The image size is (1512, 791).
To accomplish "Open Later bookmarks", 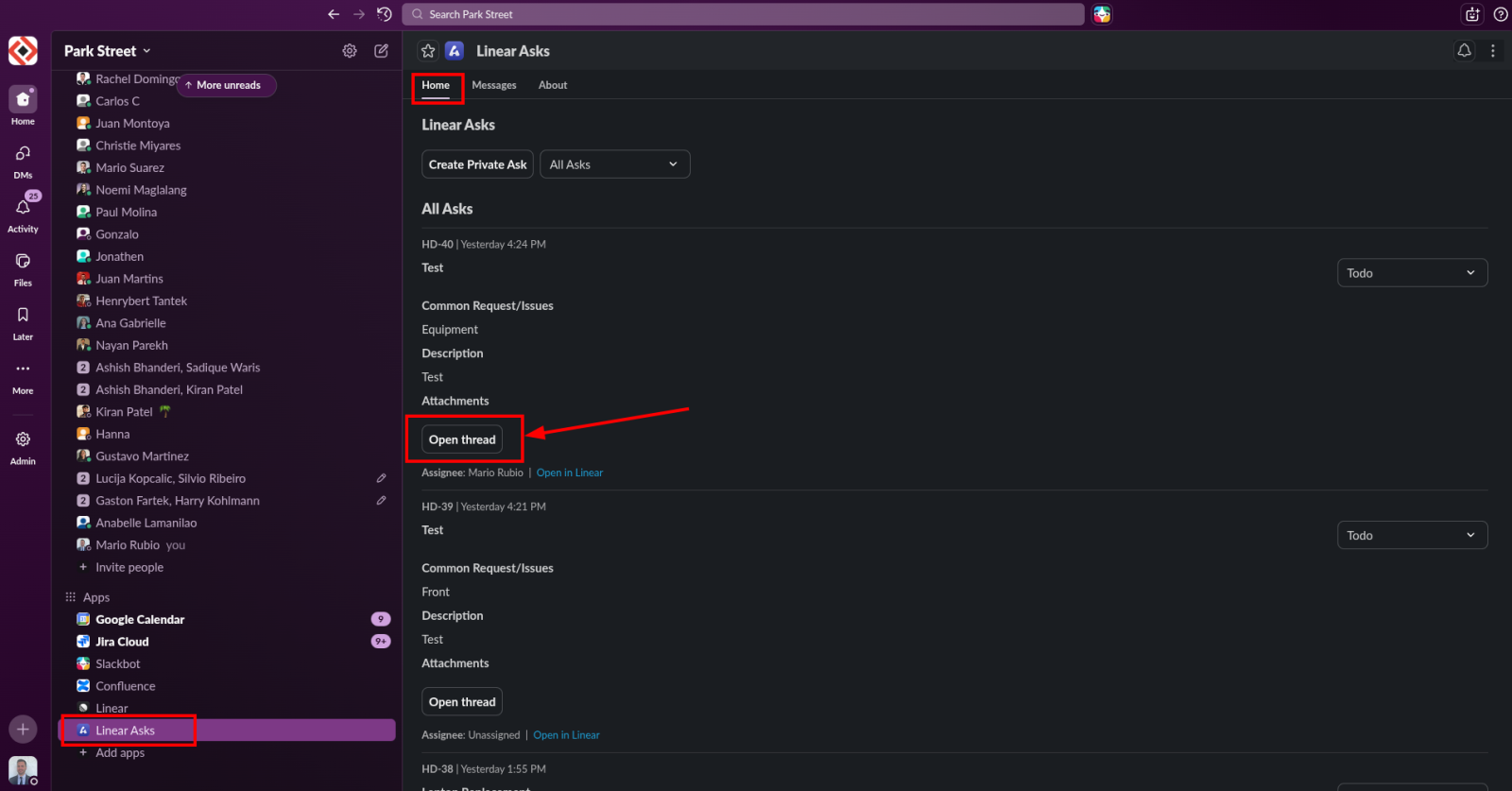I will (23, 322).
